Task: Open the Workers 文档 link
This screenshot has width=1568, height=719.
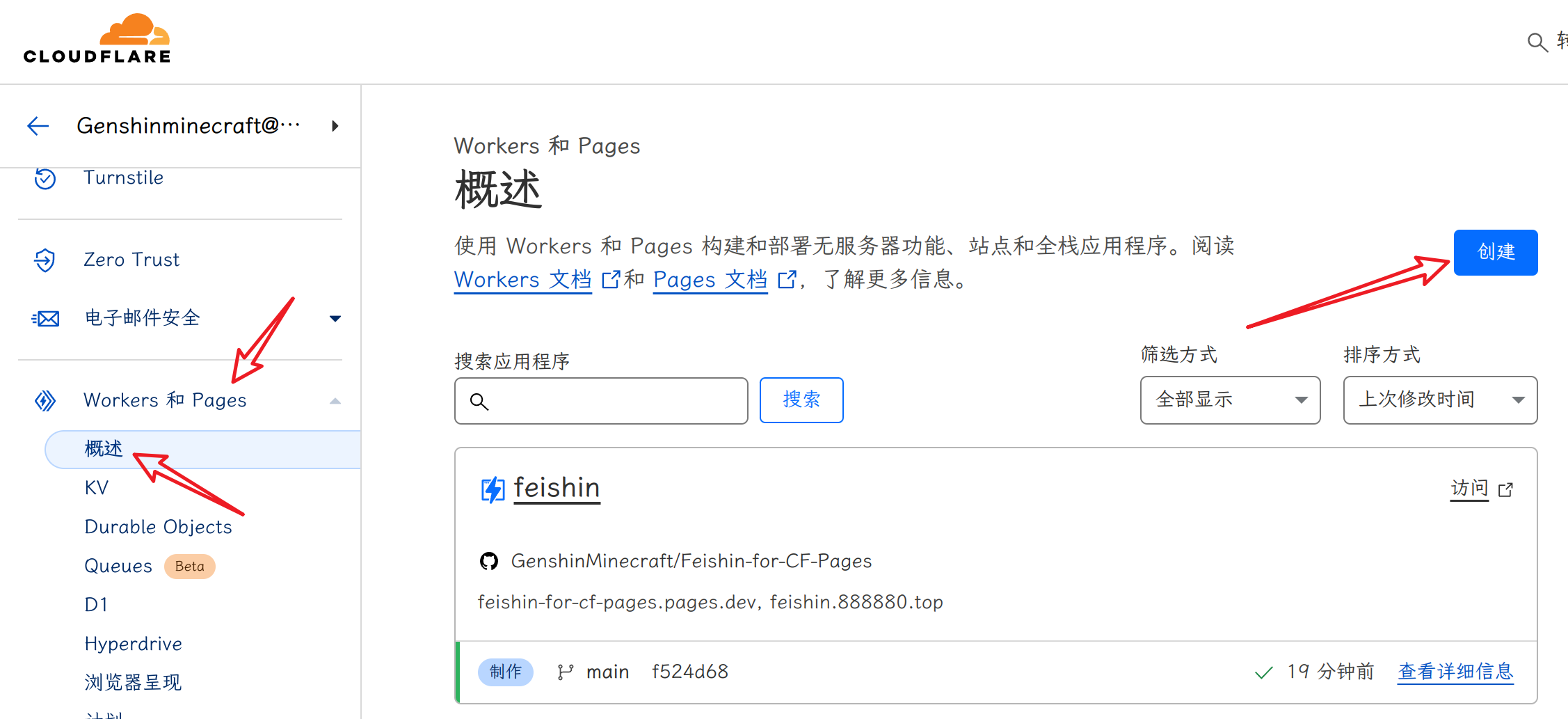Action: [523, 280]
